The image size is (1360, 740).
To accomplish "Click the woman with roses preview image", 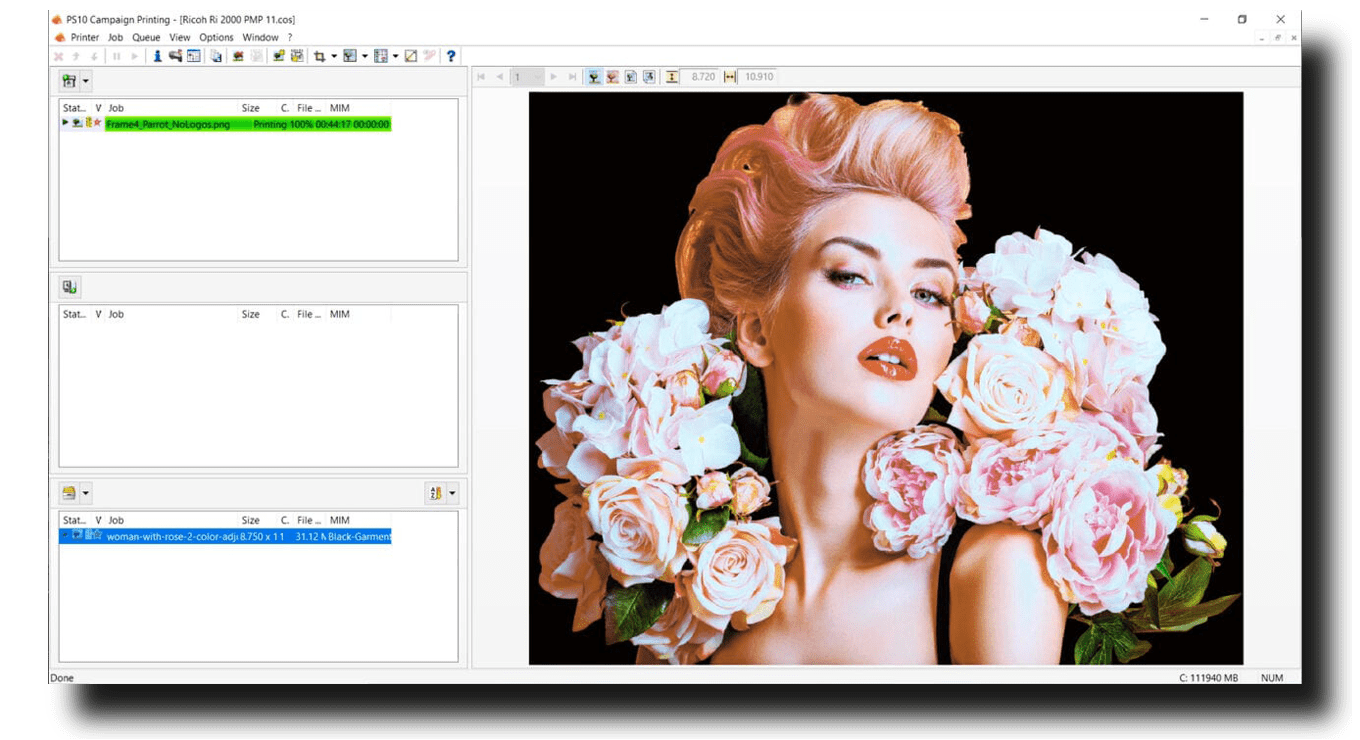I will pyautogui.click(x=886, y=378).
